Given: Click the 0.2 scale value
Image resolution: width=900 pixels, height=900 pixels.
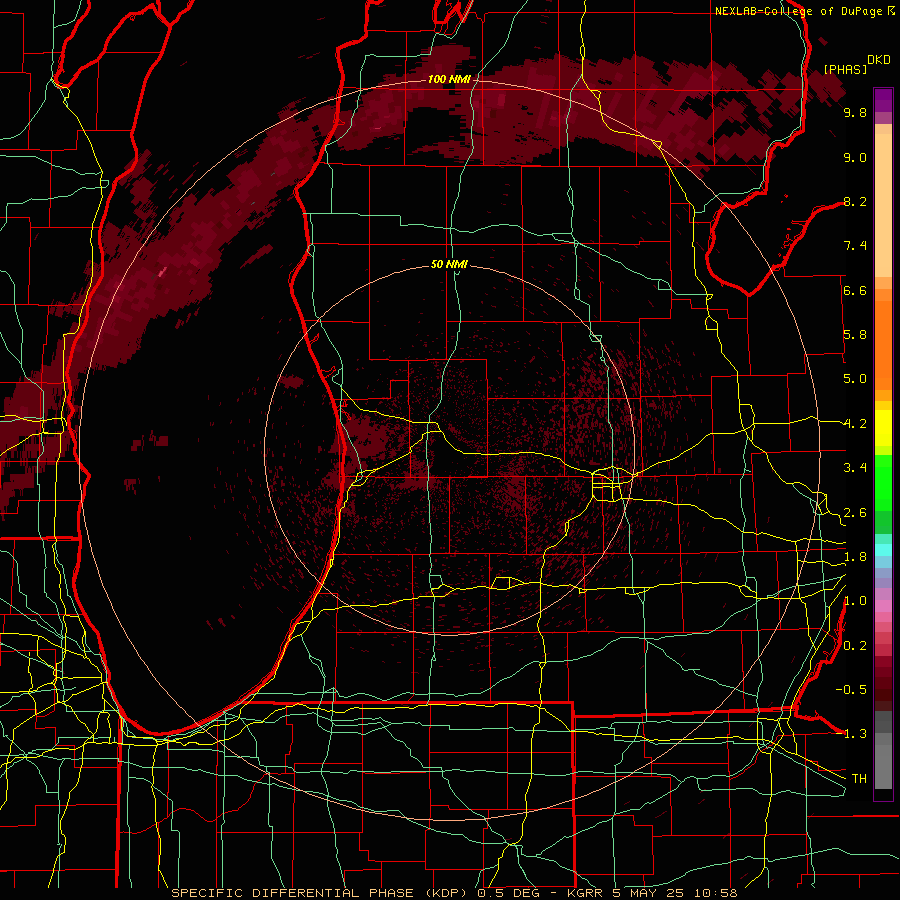Looking at the screenshot, I should [855, 646].
